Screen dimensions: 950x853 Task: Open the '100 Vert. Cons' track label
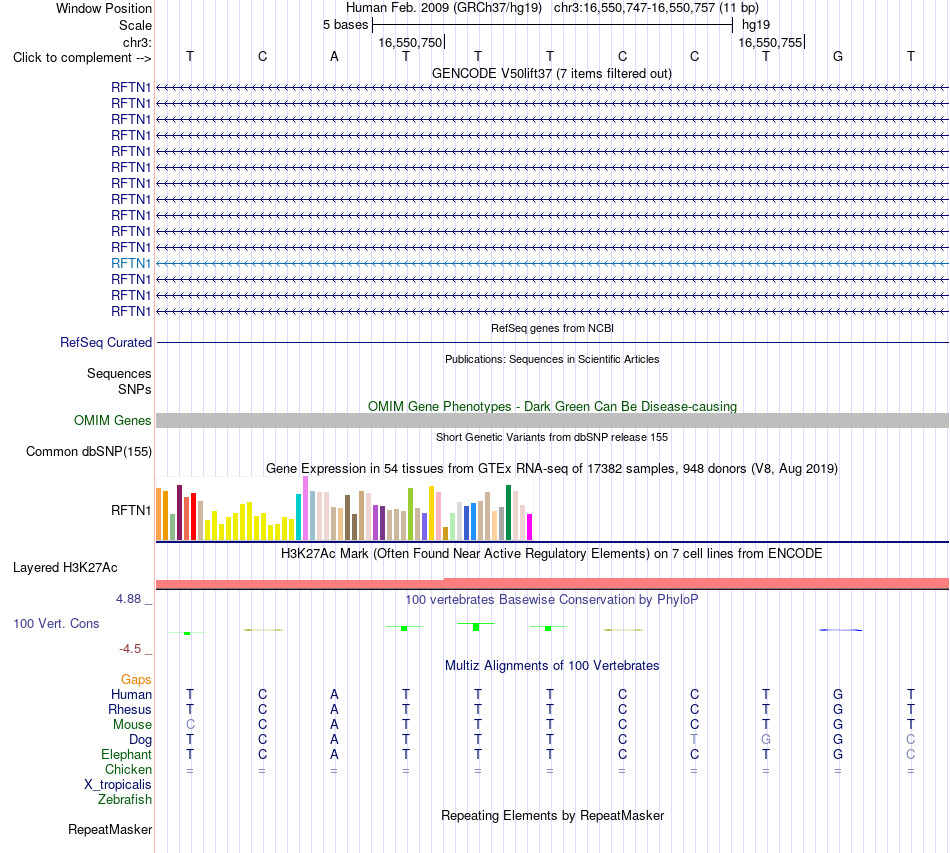(x=56, y=623)
